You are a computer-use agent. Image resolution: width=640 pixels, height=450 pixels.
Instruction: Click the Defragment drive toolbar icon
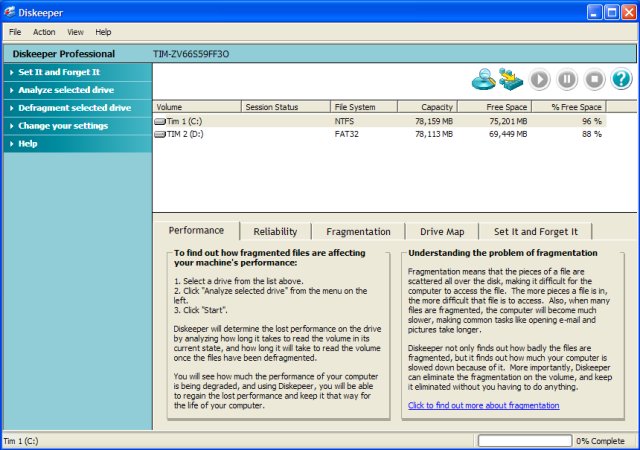coord(511,79)
